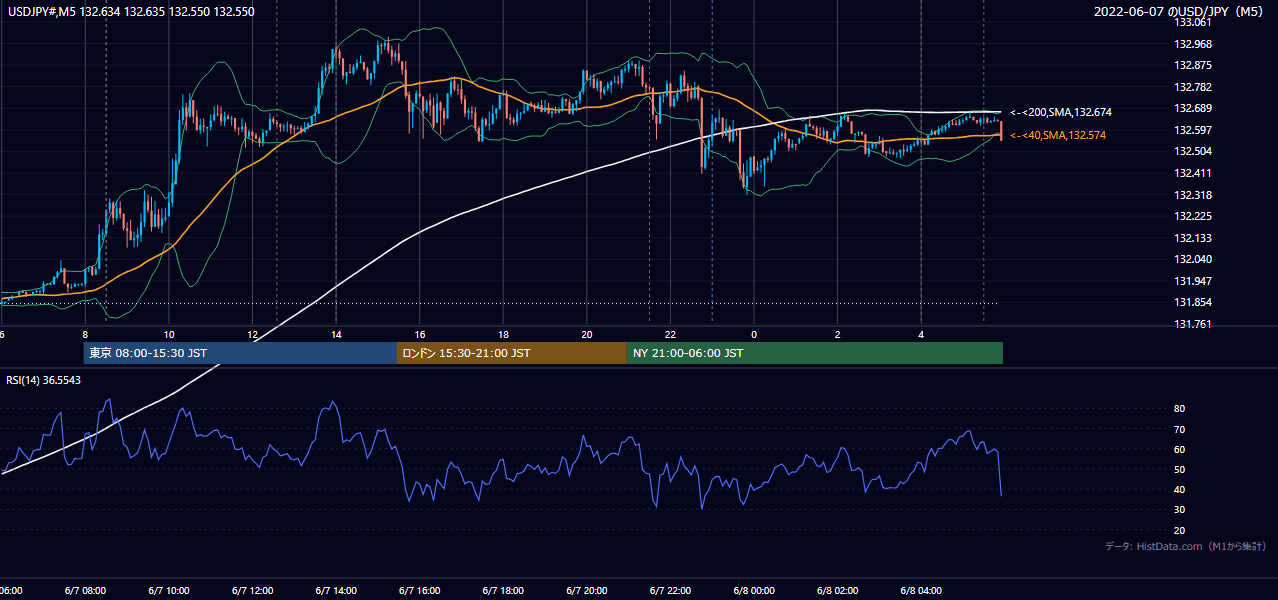Click price axis label 132.040

point(1192,259)
